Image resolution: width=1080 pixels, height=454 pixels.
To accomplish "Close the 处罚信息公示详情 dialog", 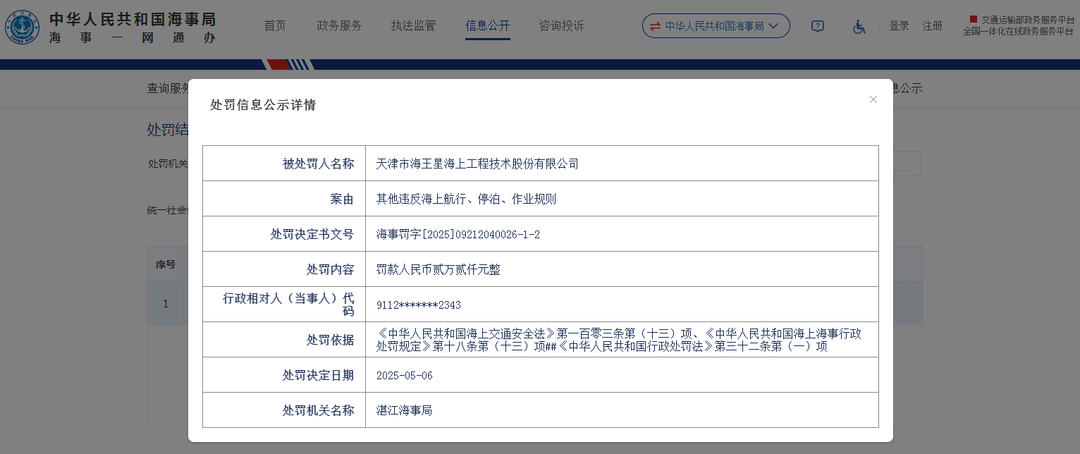I will coord(873,100).
